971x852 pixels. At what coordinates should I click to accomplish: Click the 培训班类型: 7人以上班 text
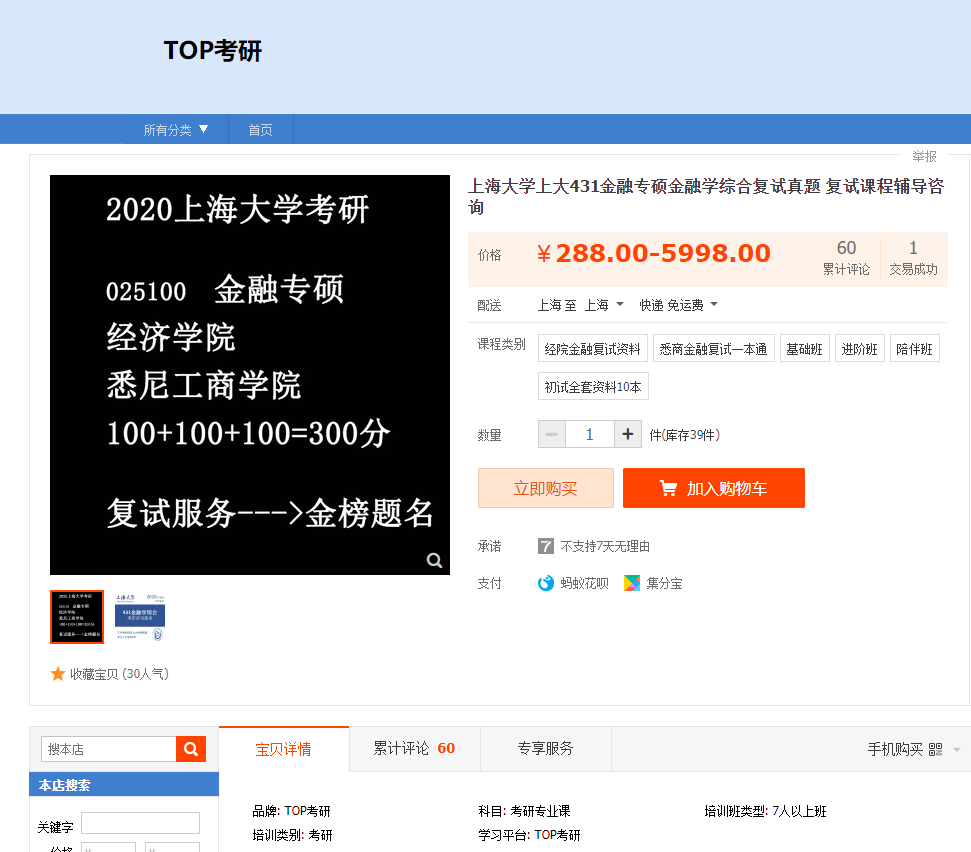[765, 811]
